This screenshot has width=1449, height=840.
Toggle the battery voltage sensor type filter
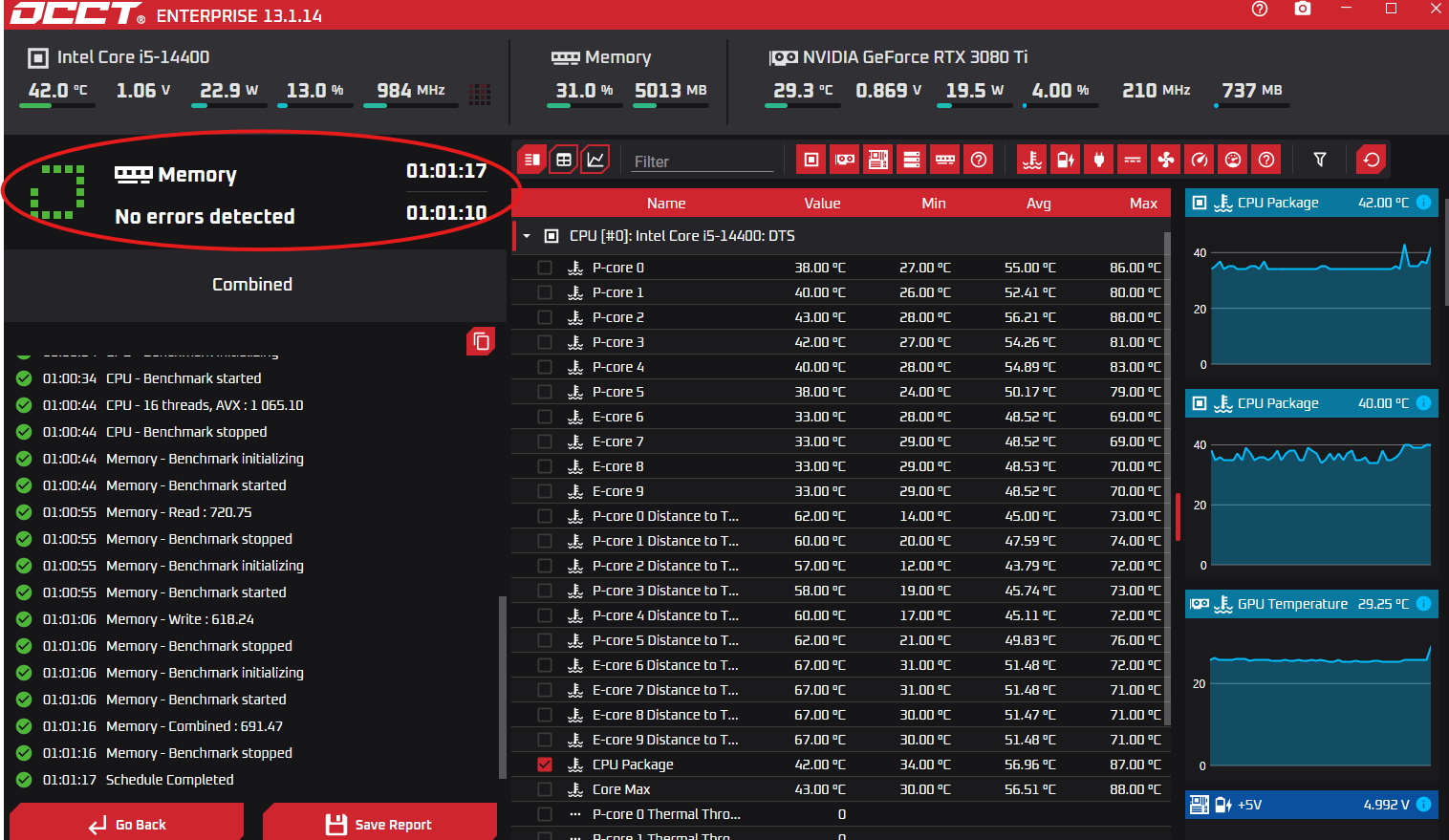[x=1066, y=160]
